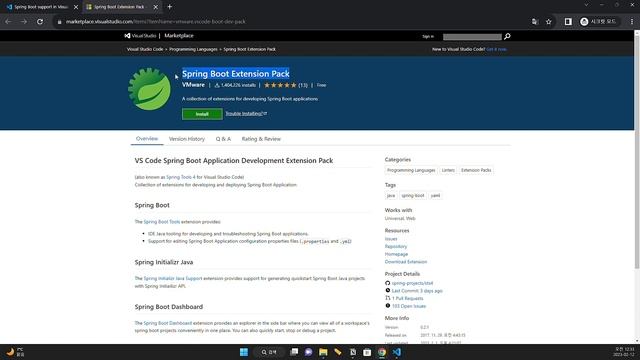The image size is (640, 360).
Task: Open the Chrome three-dot menu
Action: pyautogui.click(x=631, y=22)
